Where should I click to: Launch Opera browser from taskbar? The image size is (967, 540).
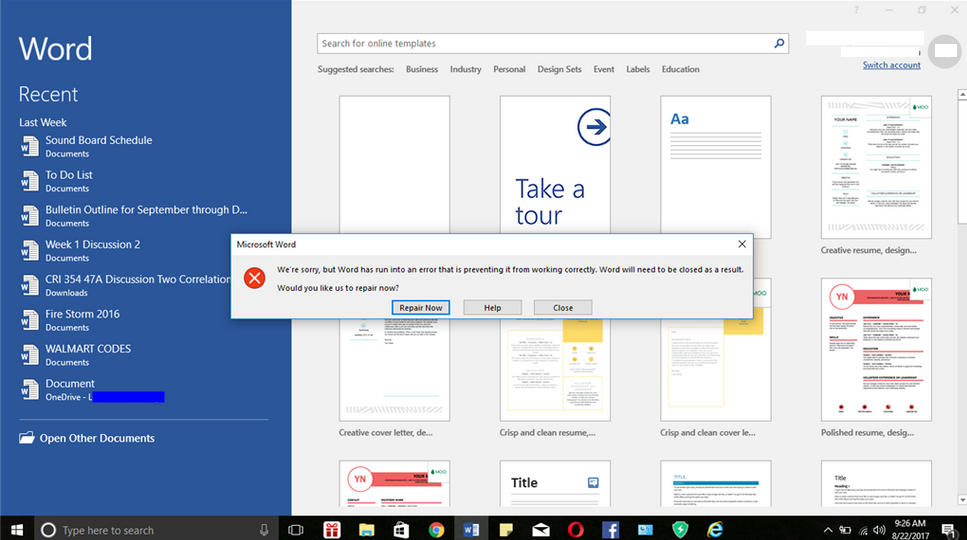(576, 530)
